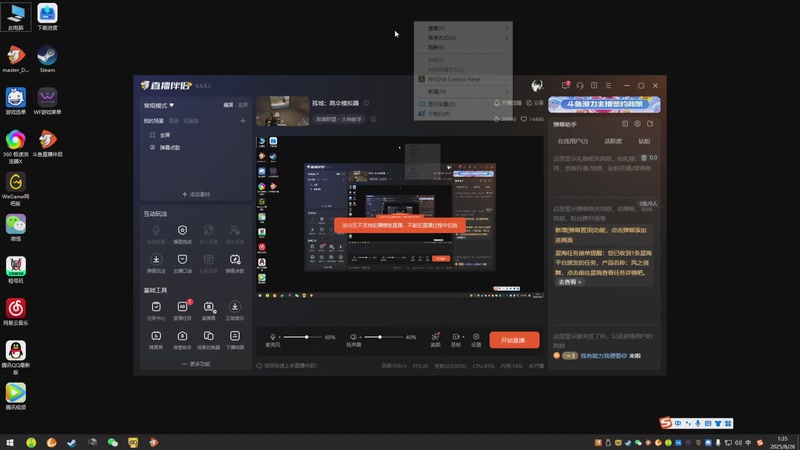Click the stream cover thumbnail
This screenshot has width=800, height=450.
point(283,111)
